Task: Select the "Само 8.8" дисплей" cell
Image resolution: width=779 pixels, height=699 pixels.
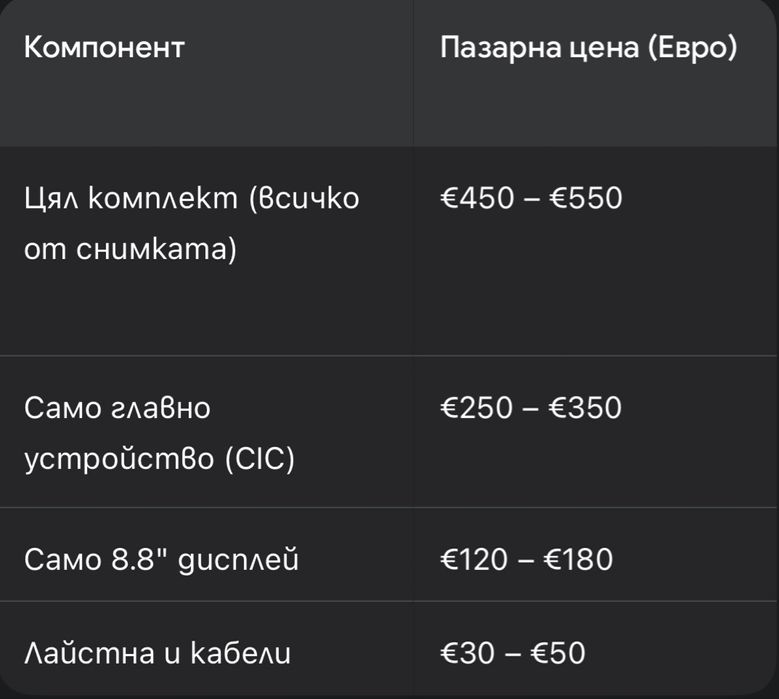Action: click(x=161, y=558)
